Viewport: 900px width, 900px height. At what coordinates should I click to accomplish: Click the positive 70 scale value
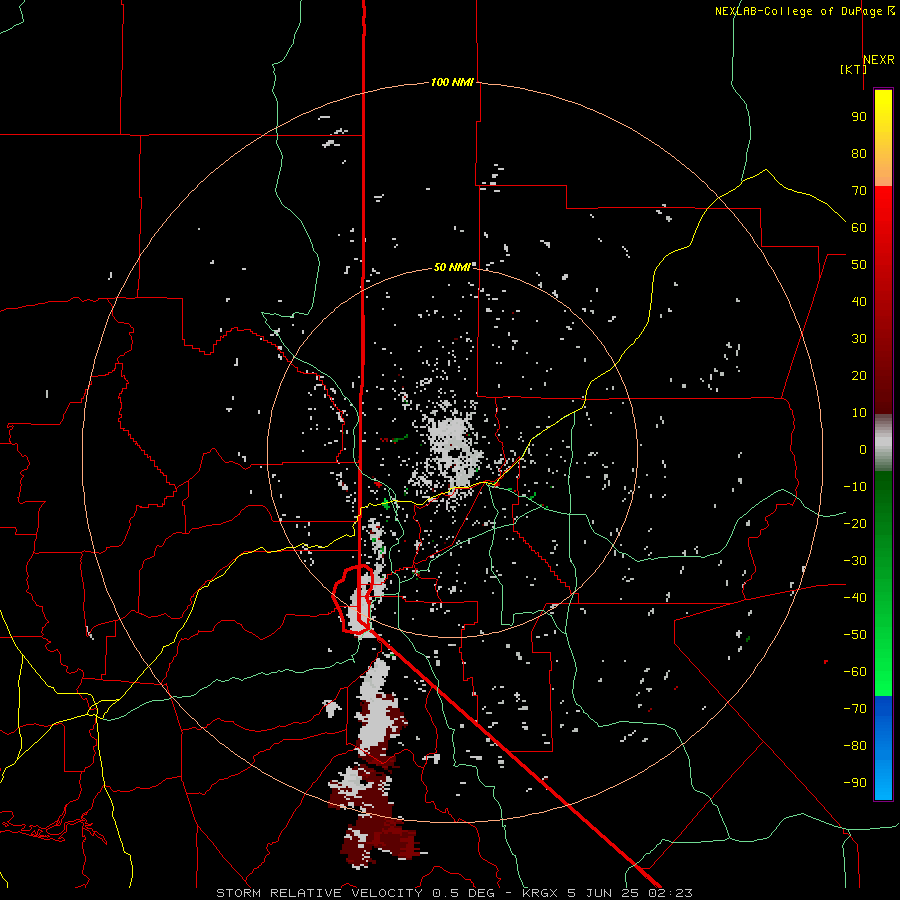click(x=859, y=191)
